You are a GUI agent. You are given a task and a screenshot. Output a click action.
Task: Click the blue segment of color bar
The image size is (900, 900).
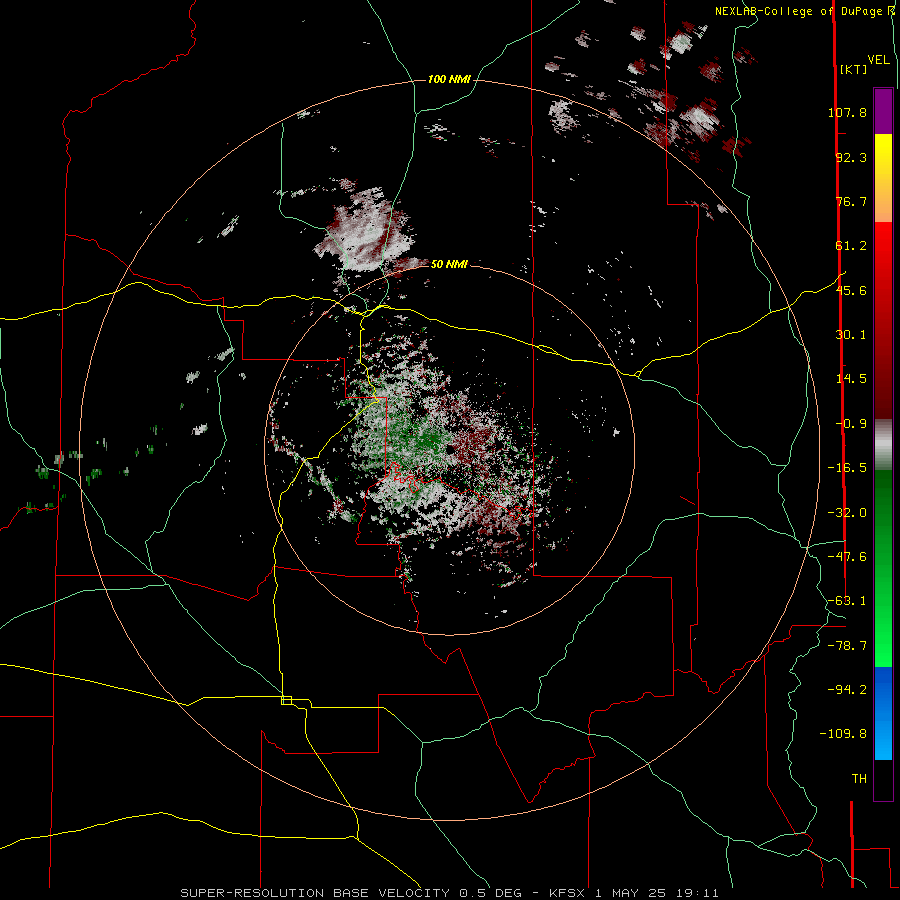point(883,713)
